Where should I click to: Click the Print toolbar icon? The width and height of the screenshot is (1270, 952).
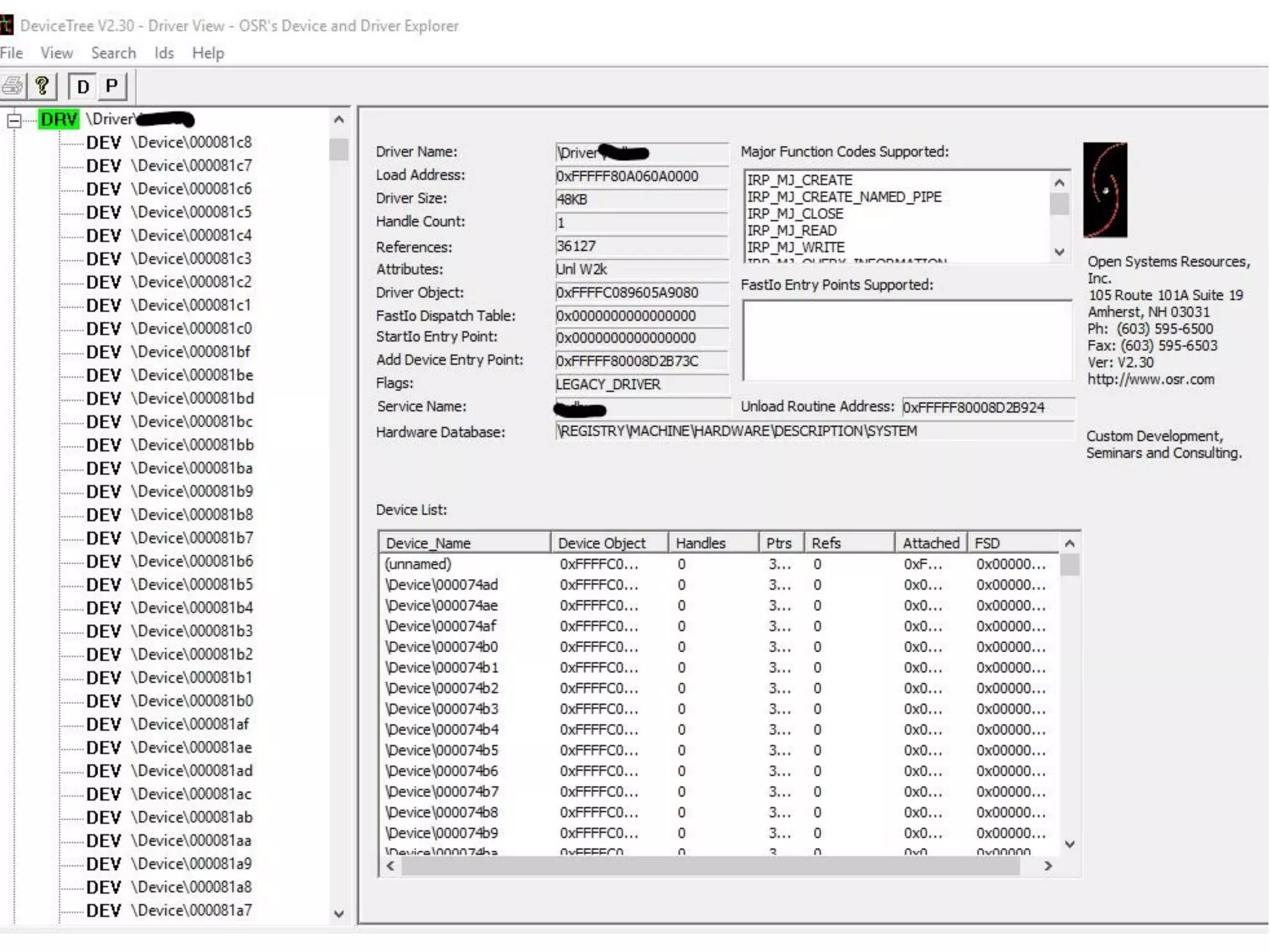[12, 86]
